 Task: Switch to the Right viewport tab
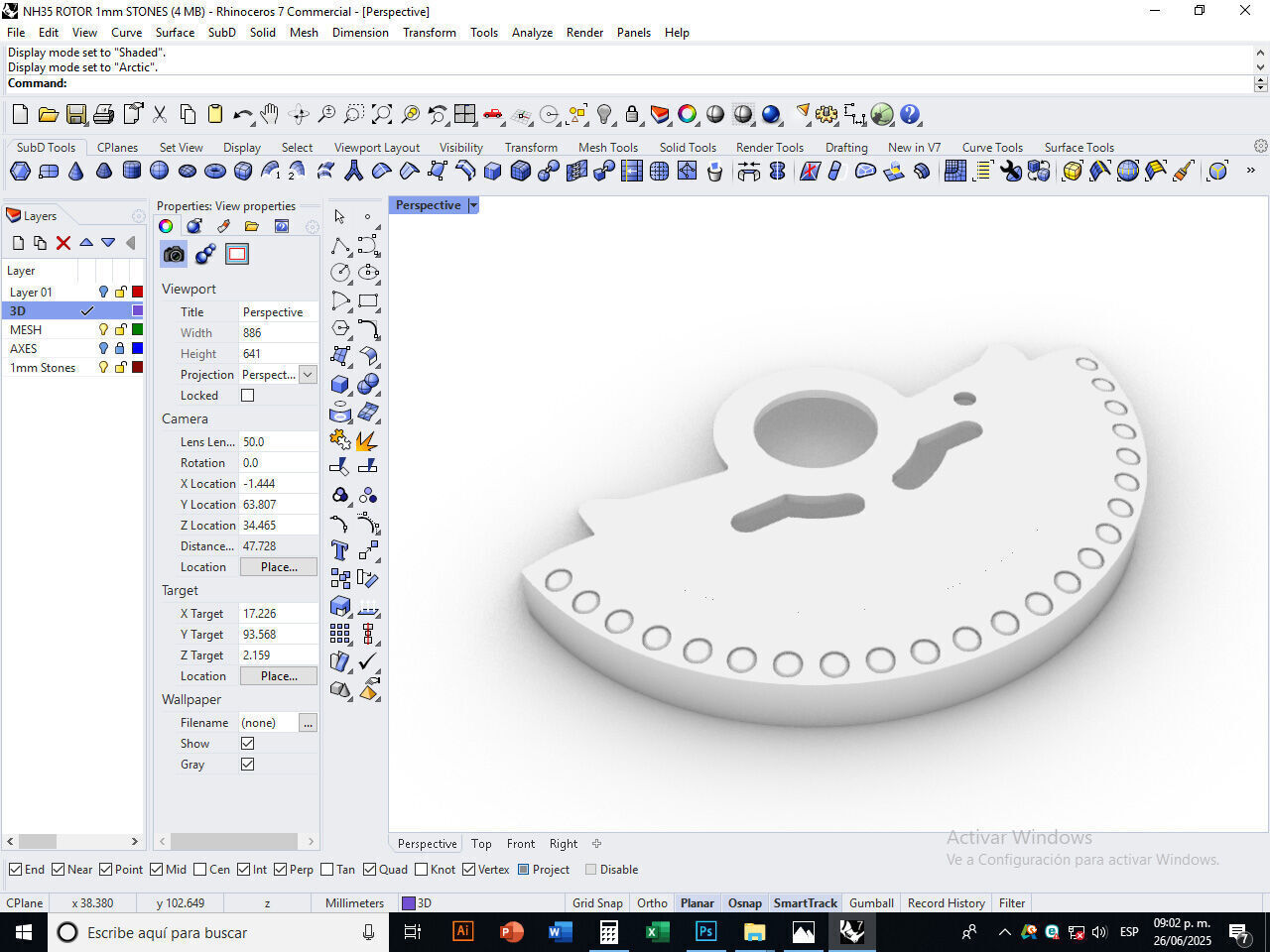(564, 844)
